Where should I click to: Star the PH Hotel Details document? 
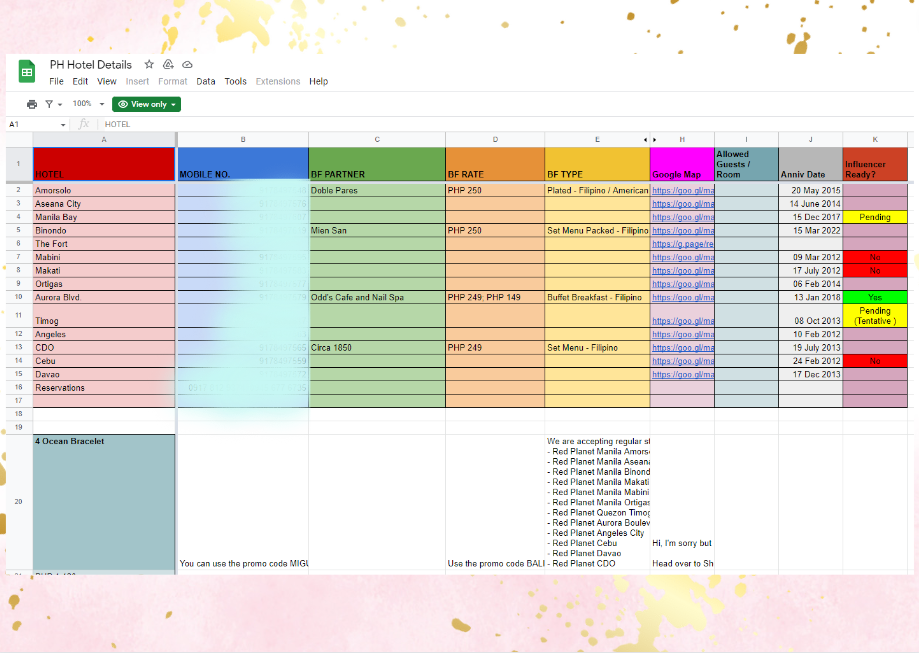[149, 64]
